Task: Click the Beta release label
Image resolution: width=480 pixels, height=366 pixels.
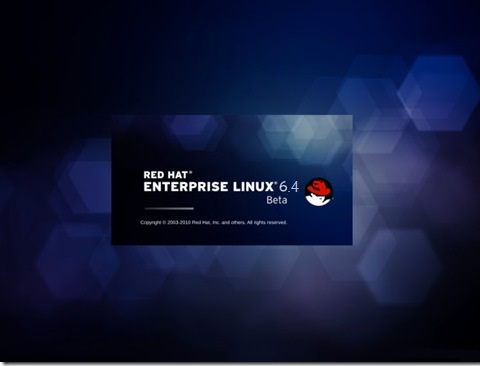Action: tap(277, 200)
